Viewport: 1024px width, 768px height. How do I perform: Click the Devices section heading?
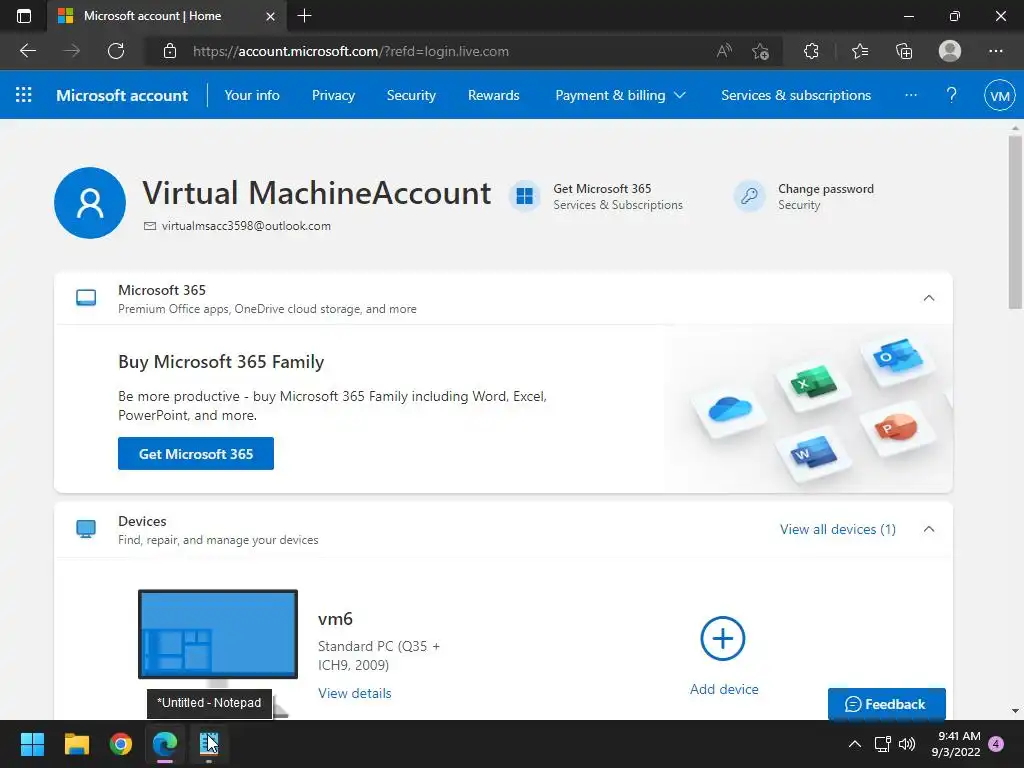coord(142,521)
